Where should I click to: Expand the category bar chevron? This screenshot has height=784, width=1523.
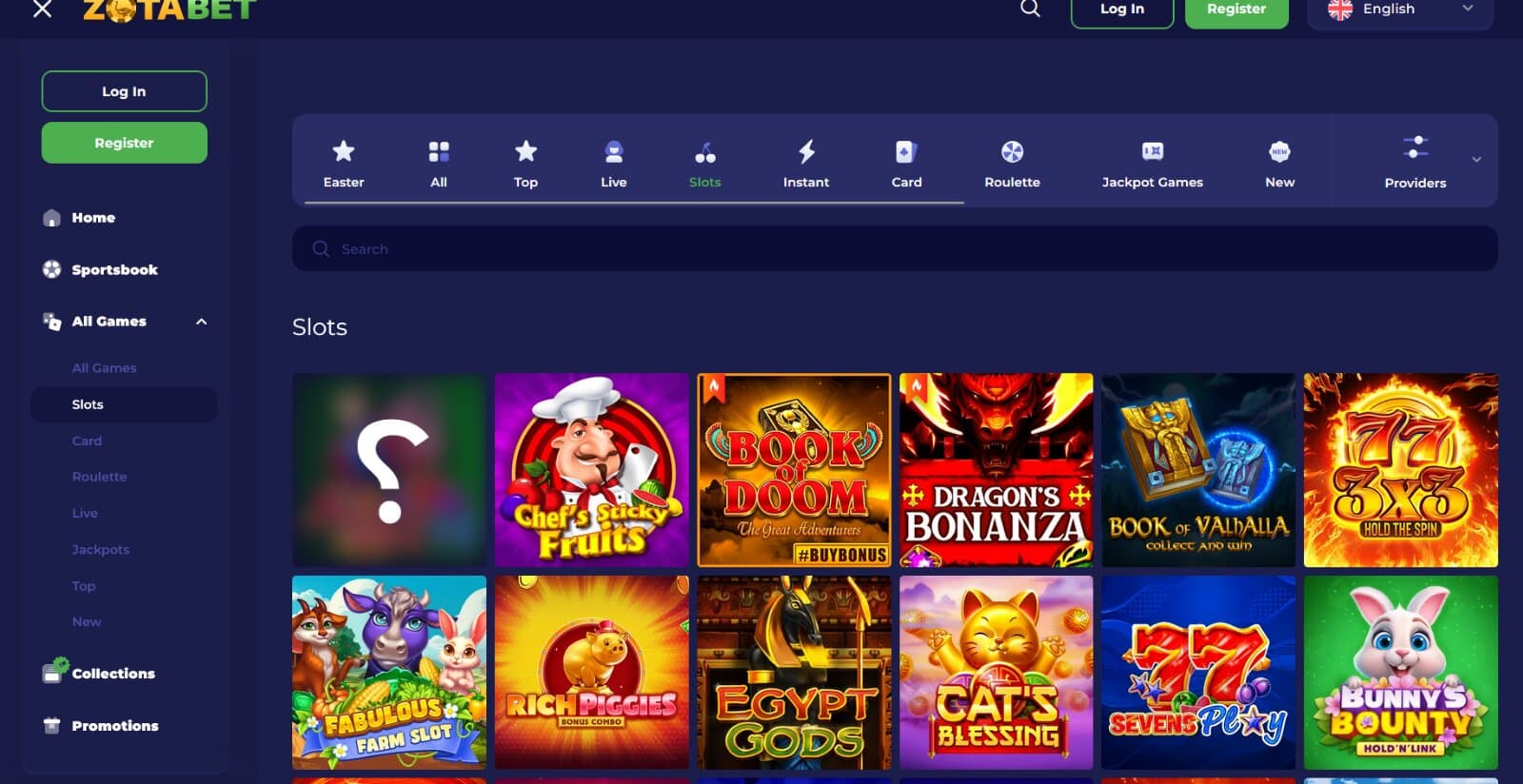1476,160
